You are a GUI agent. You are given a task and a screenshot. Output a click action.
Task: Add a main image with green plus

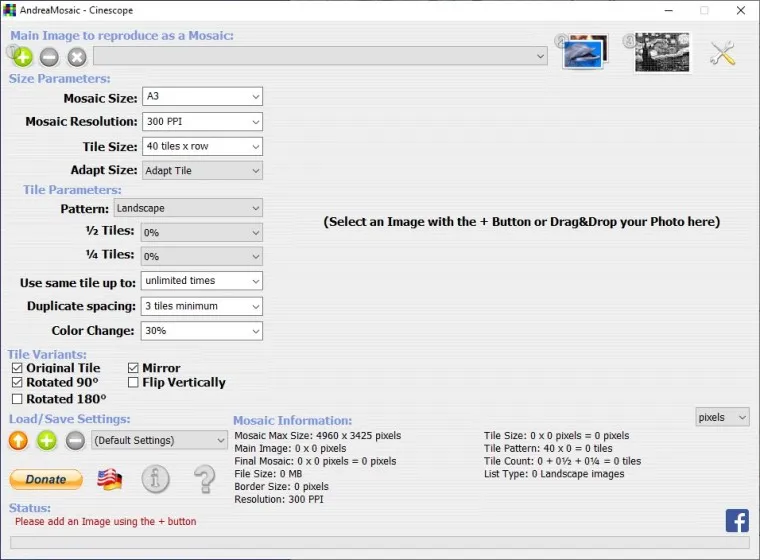click(22, 57)
